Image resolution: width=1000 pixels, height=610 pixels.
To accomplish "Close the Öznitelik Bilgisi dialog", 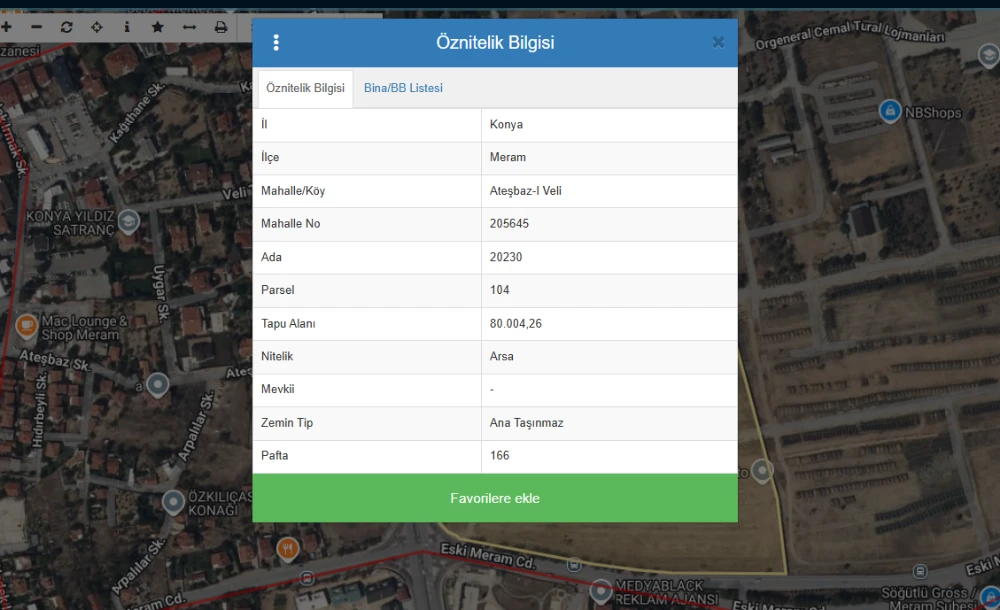I will coord(717,42).
